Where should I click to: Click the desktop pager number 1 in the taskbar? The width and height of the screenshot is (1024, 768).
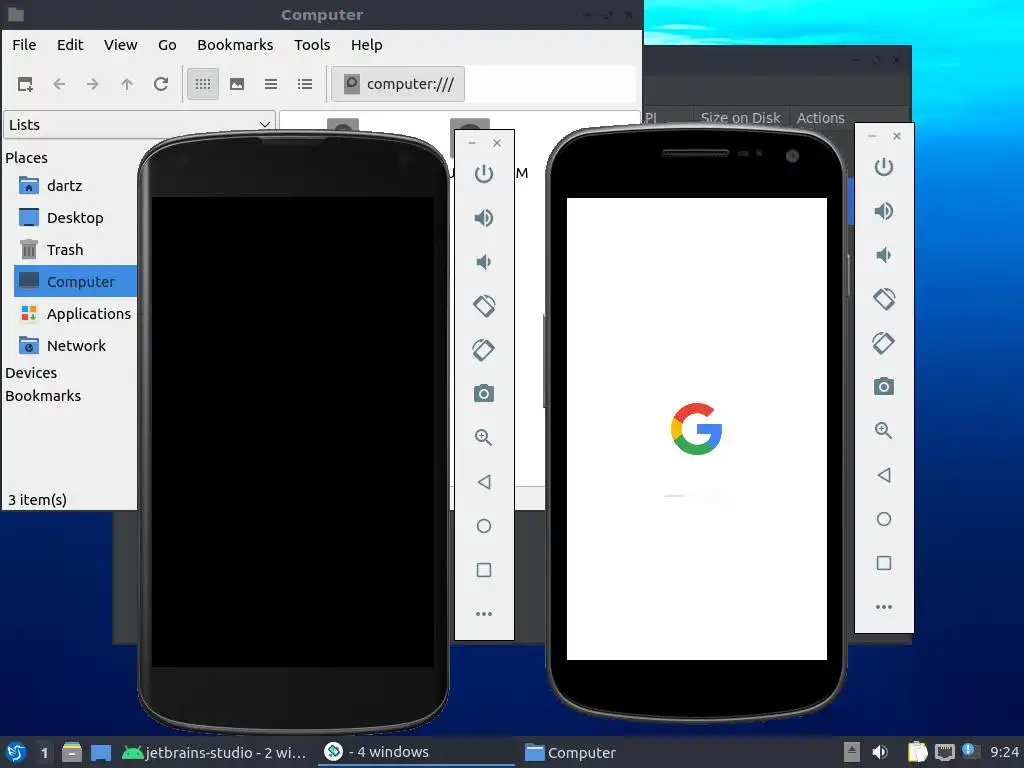44,753
